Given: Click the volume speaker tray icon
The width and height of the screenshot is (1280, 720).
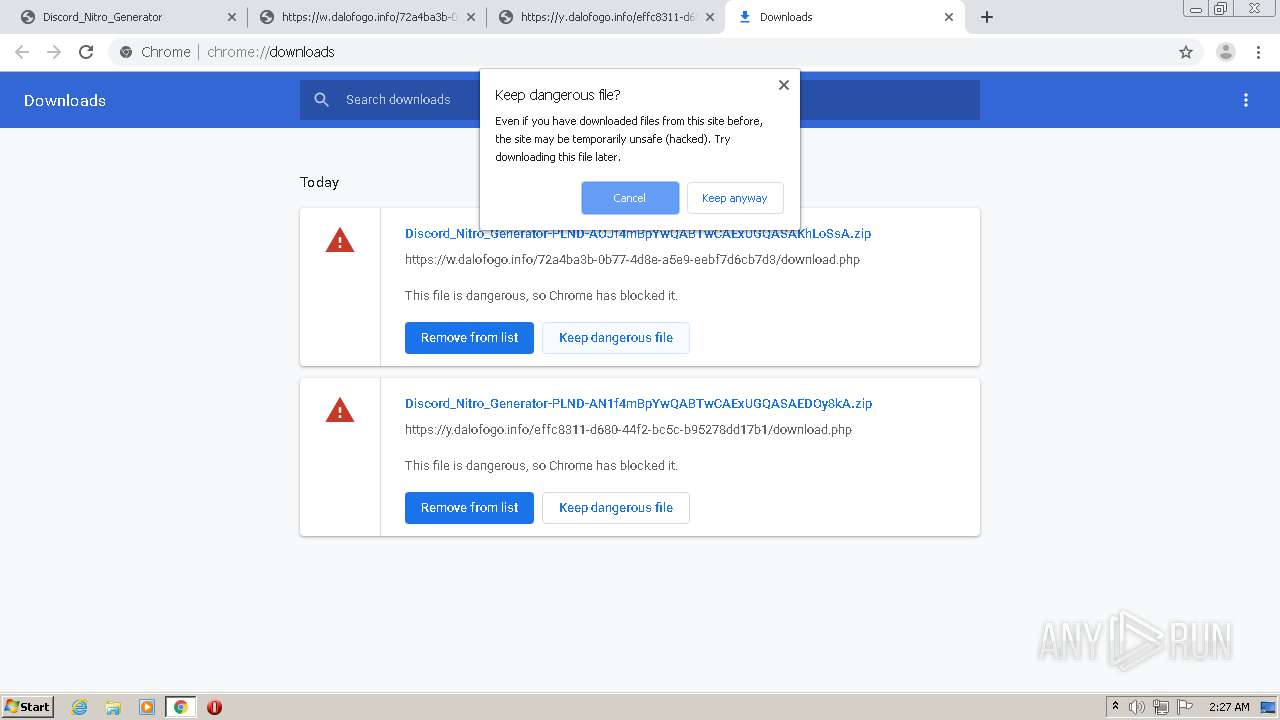Looking at the screenshot, I should coord(1137,707).
